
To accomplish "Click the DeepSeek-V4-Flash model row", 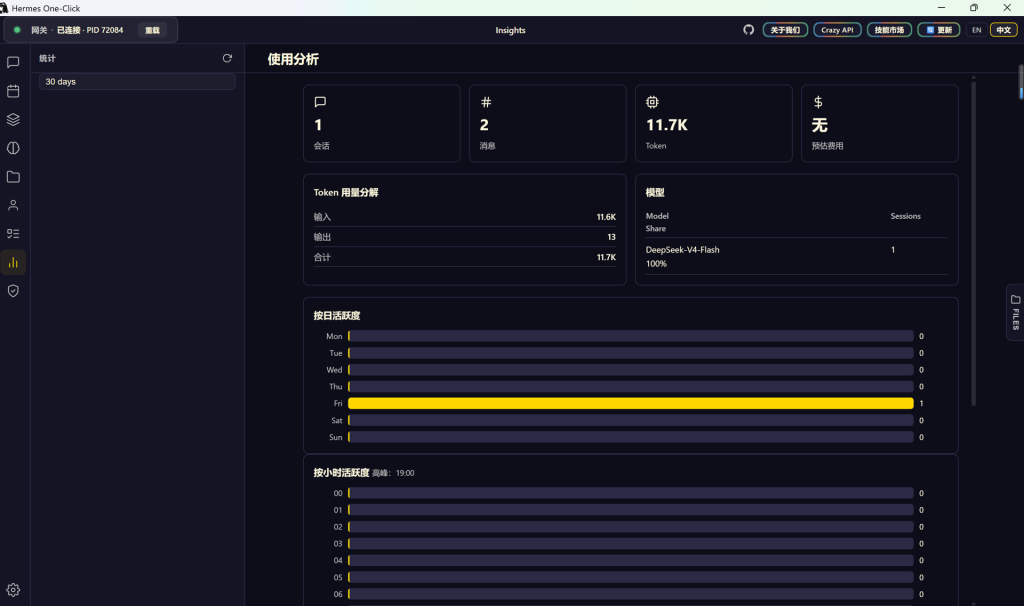I will click(x=796, y=256).
